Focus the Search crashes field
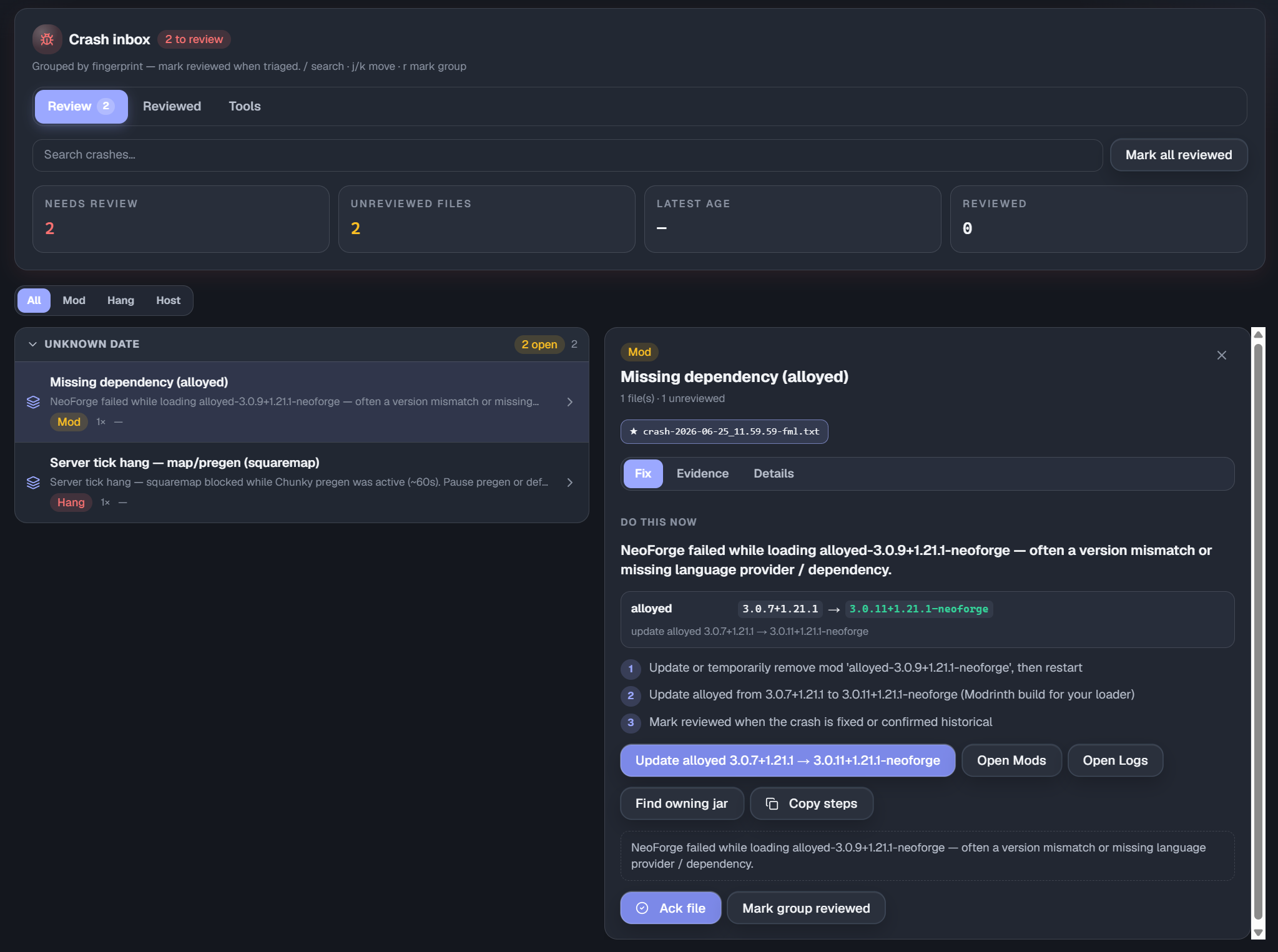The height and width of the screenshot is (952, 1278). click(568, 155)
